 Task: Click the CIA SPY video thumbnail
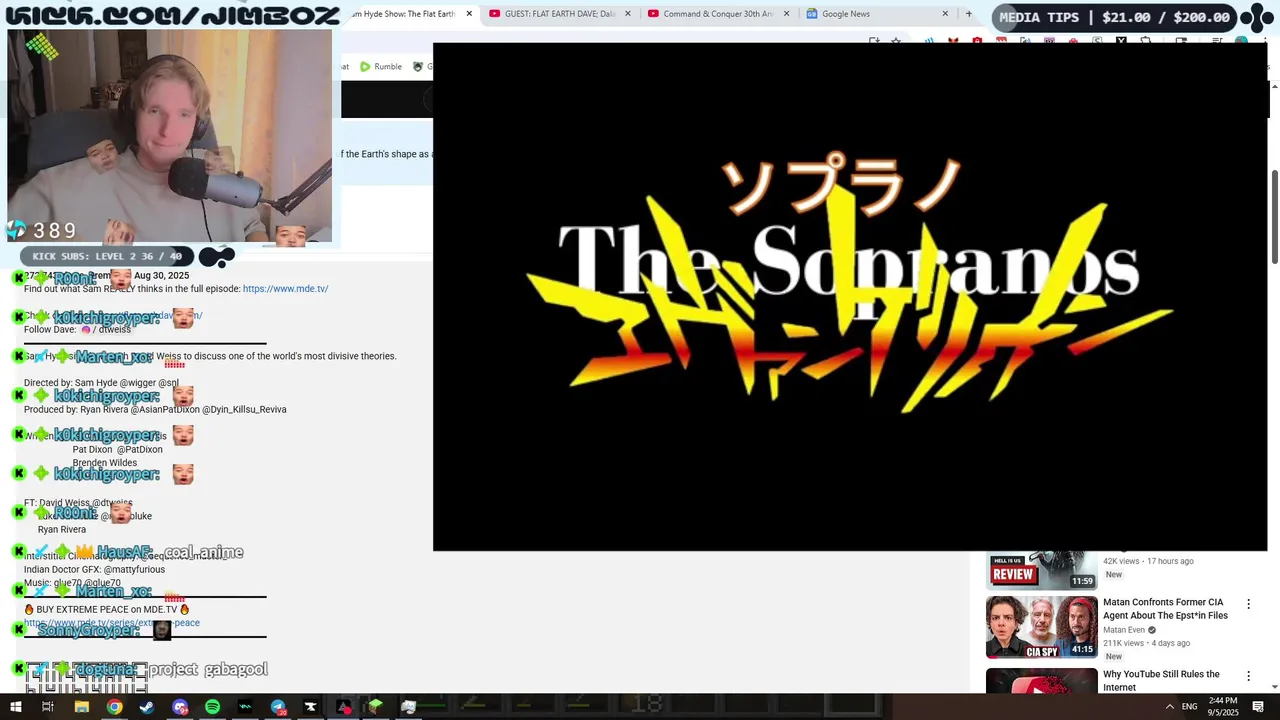pyautogui.click(x=1041, y=627)
